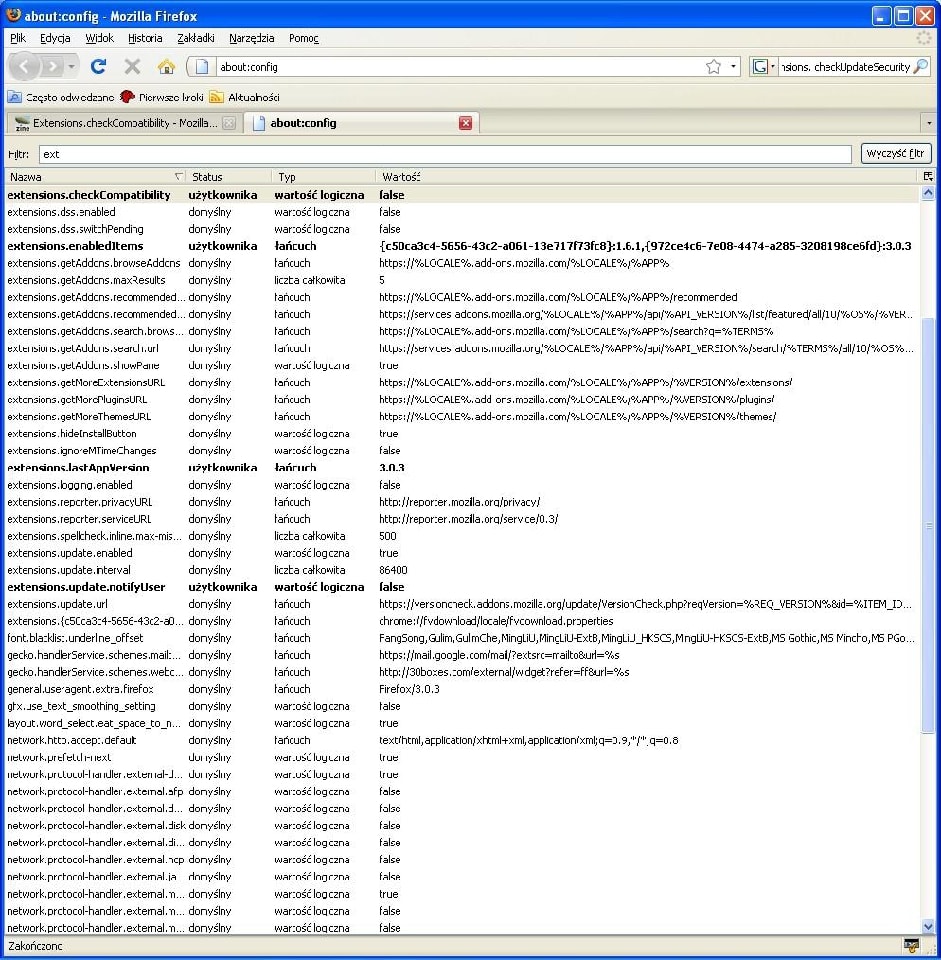Bookmark this page with star icon

[713, 67]
